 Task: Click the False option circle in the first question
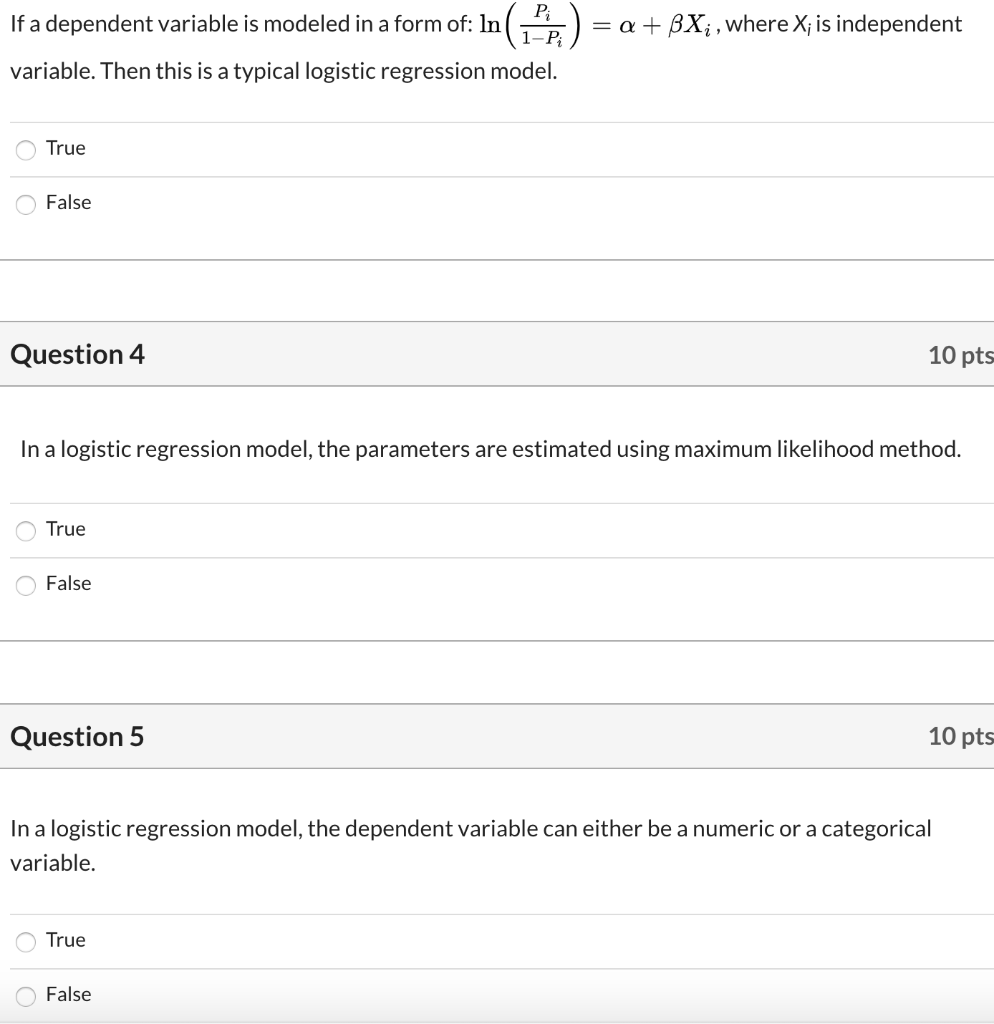click(25, 203)
